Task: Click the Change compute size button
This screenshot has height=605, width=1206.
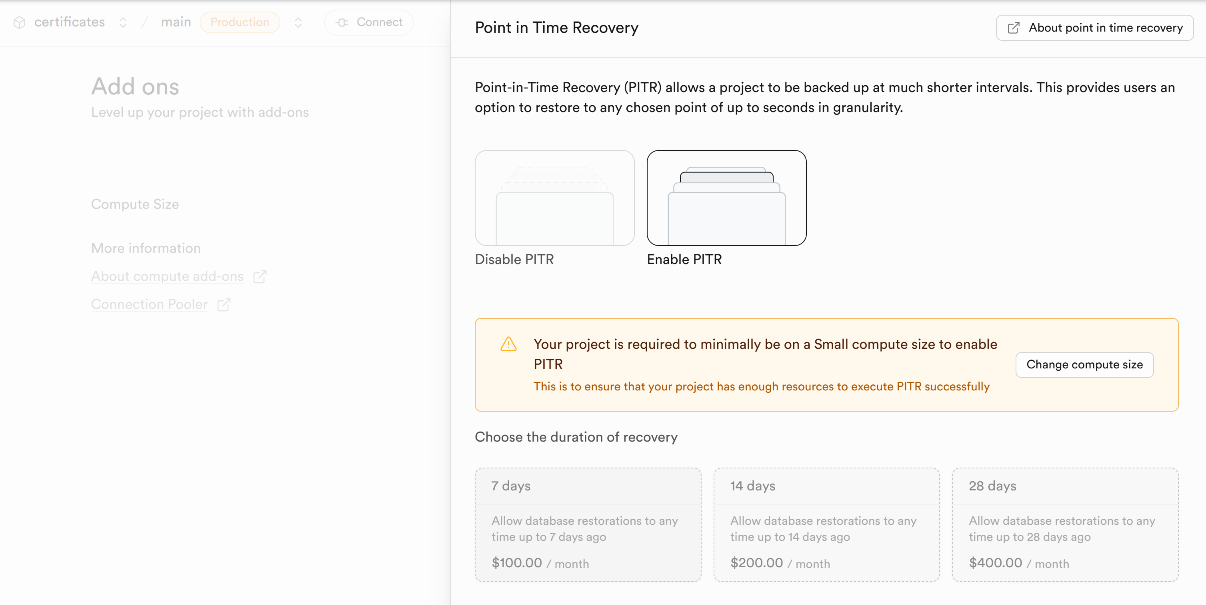Action: pos(1084,364)
